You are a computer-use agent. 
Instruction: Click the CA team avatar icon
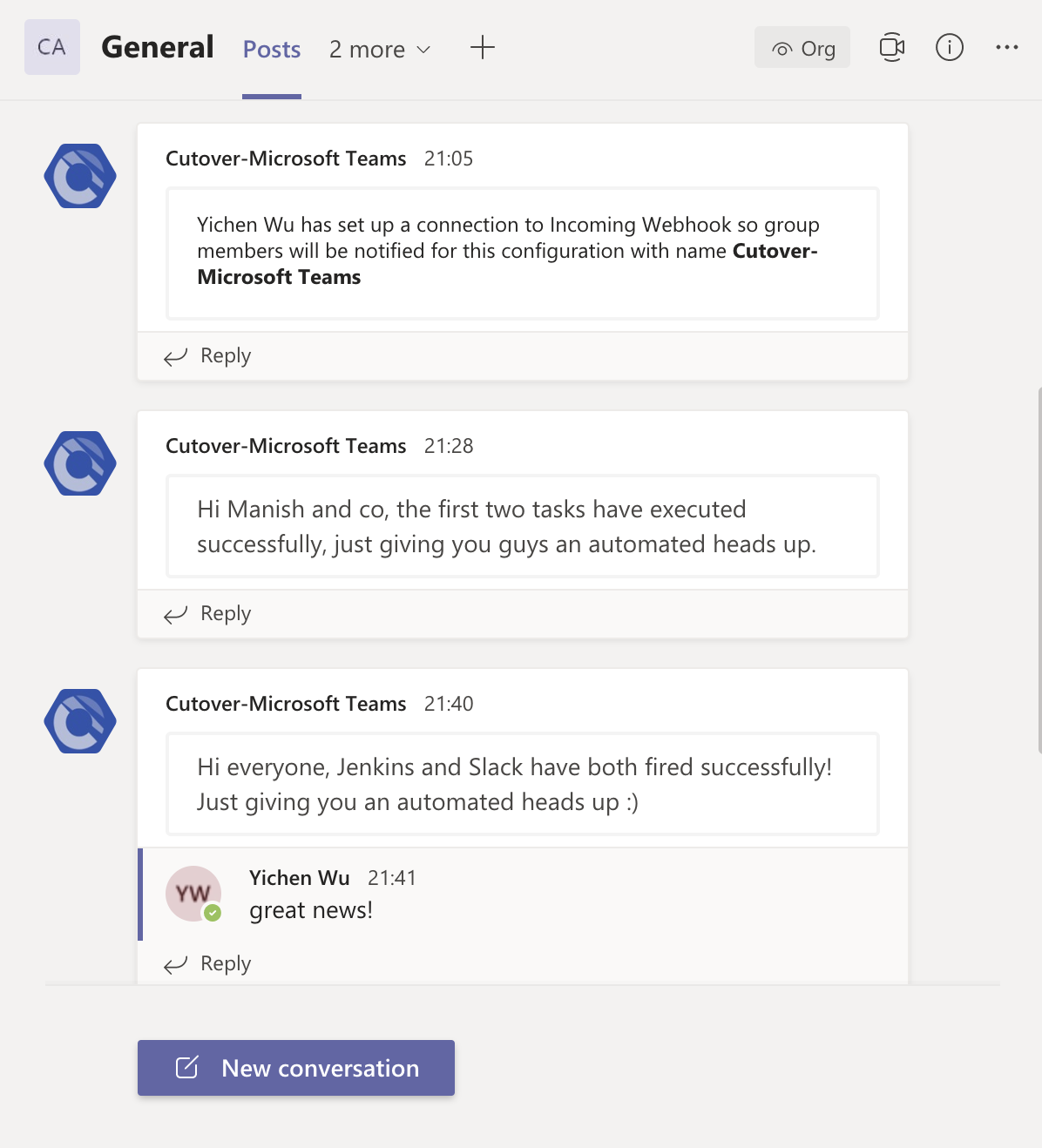(x=52, y=47)
